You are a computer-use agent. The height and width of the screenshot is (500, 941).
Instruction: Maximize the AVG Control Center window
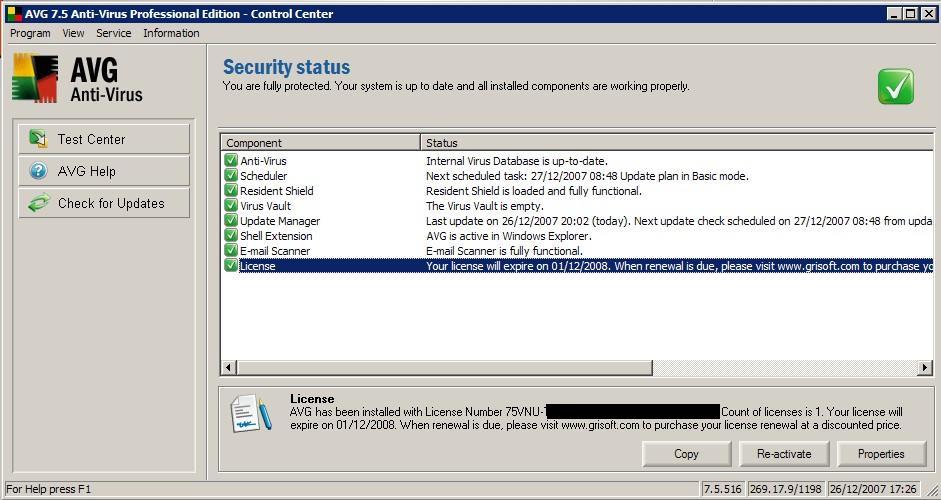pos(910,13)
